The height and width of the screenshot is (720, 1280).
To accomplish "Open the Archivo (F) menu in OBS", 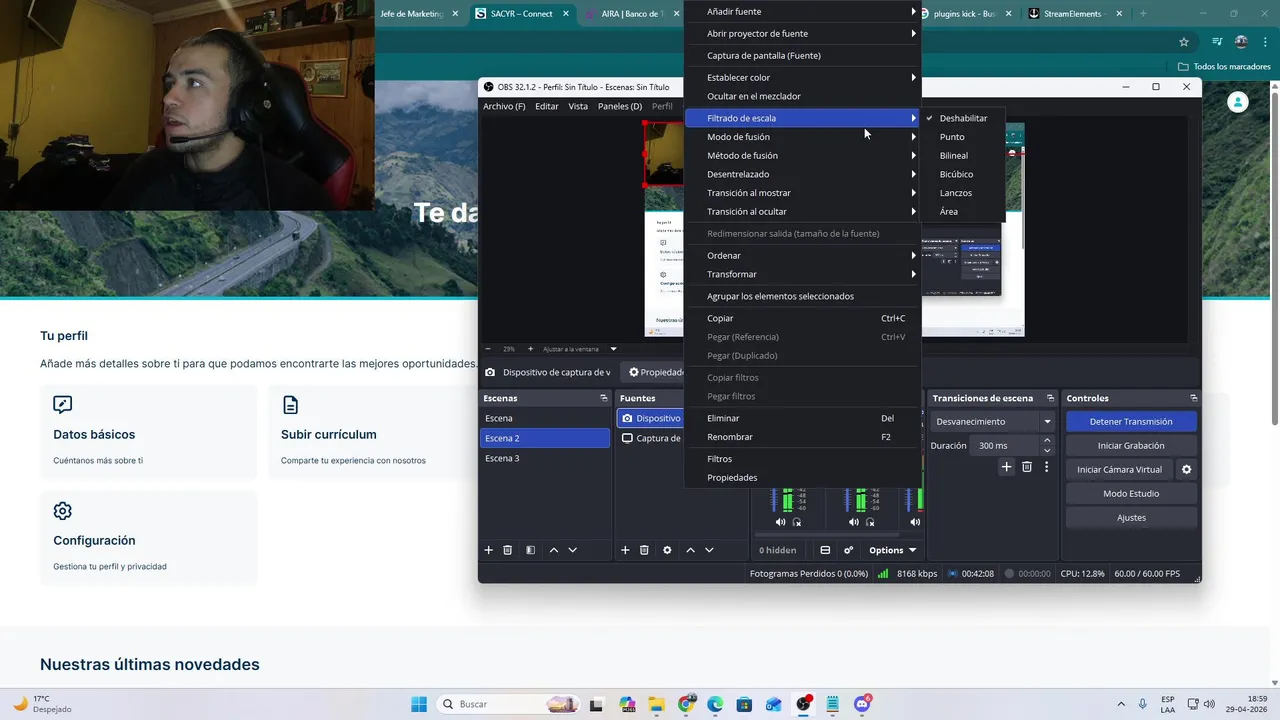I will [x=504, y=106].
